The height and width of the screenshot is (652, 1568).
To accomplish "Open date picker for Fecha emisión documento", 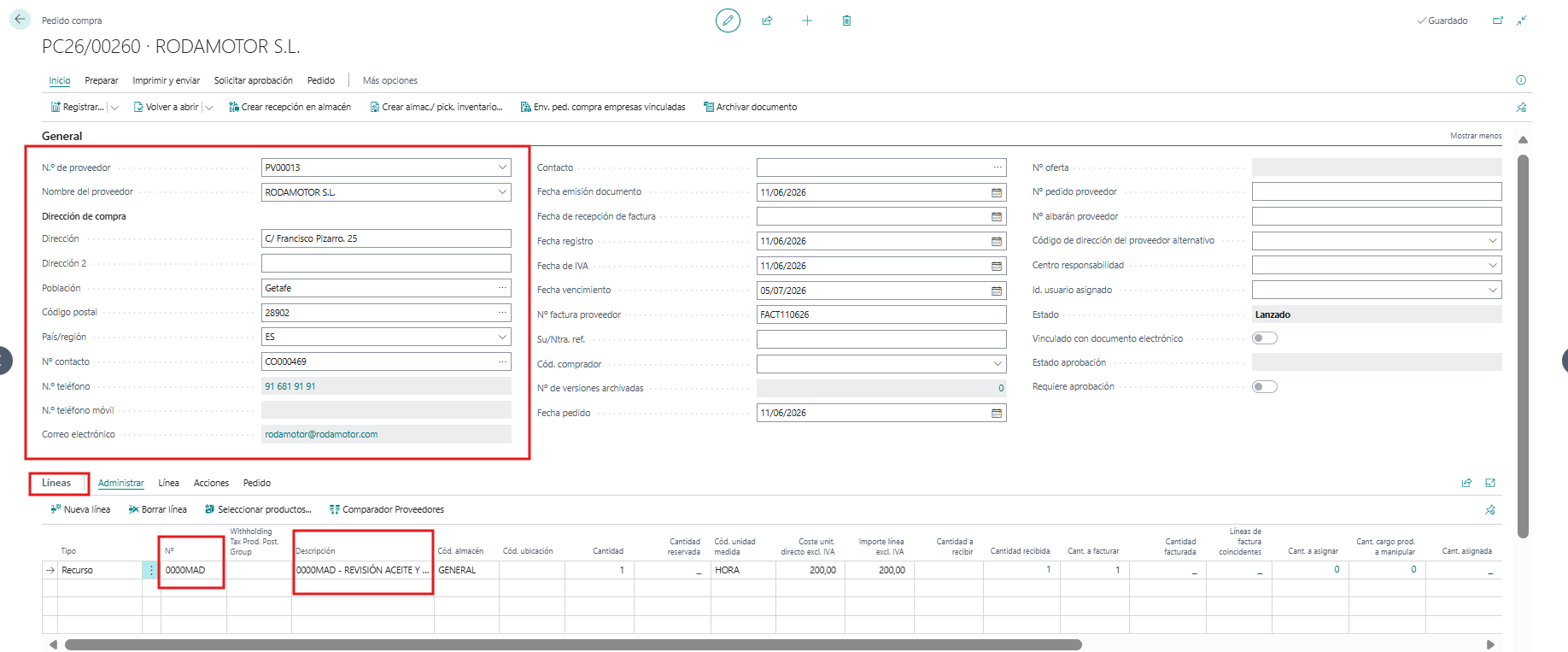I will pyautogui.click(x=997, y=192).
